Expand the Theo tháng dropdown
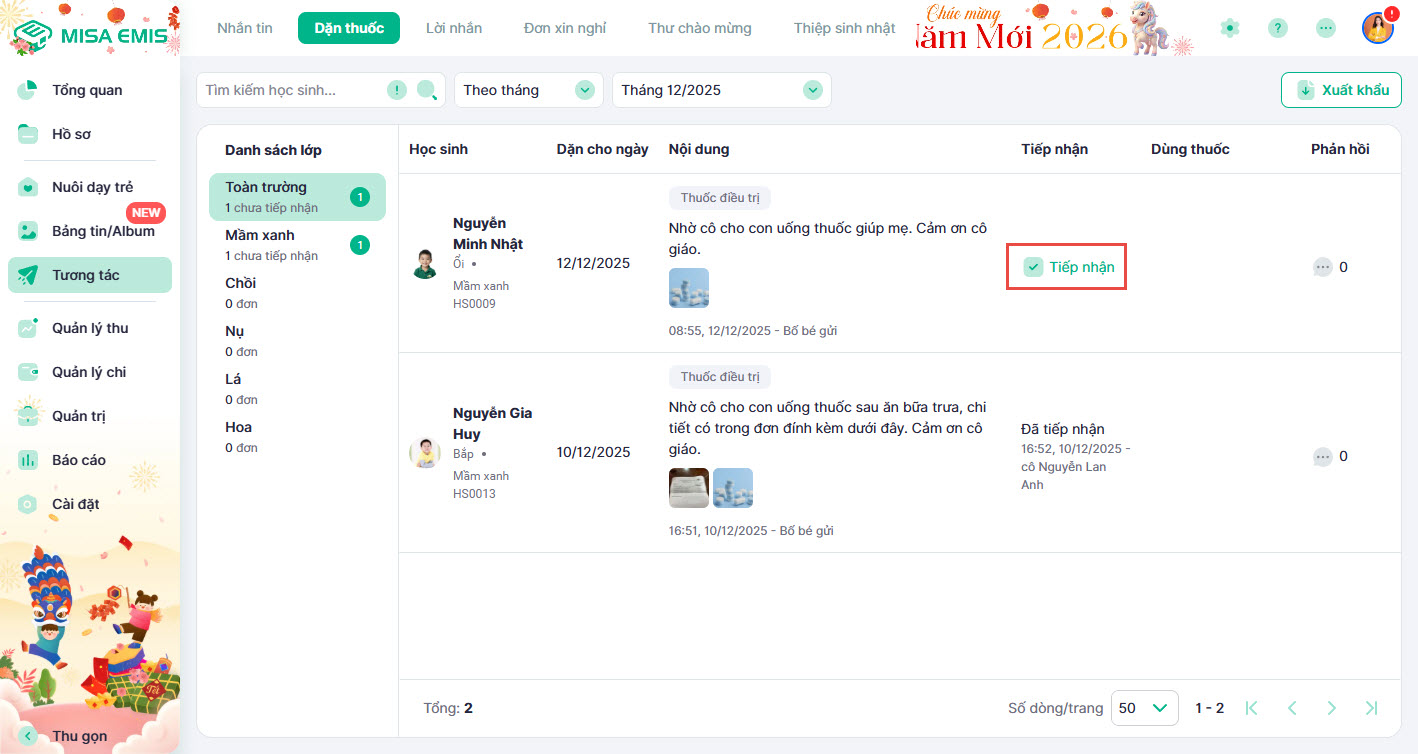 (x=528, y=90)
